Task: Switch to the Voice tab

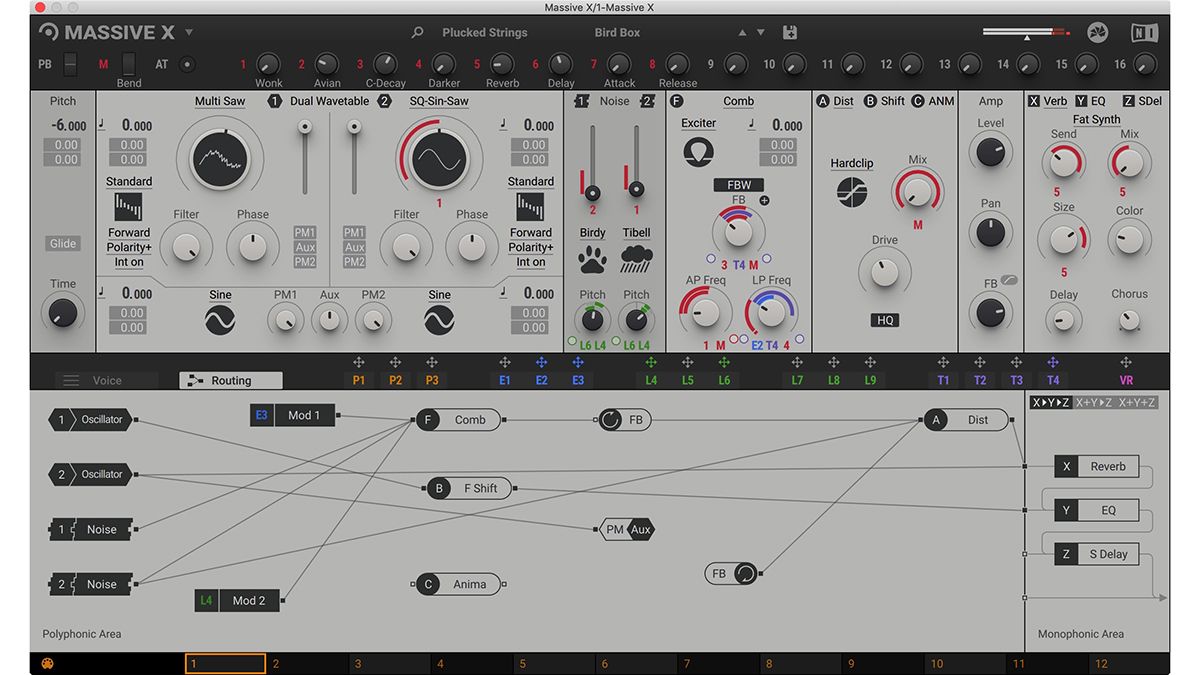Action: [107, 380]
